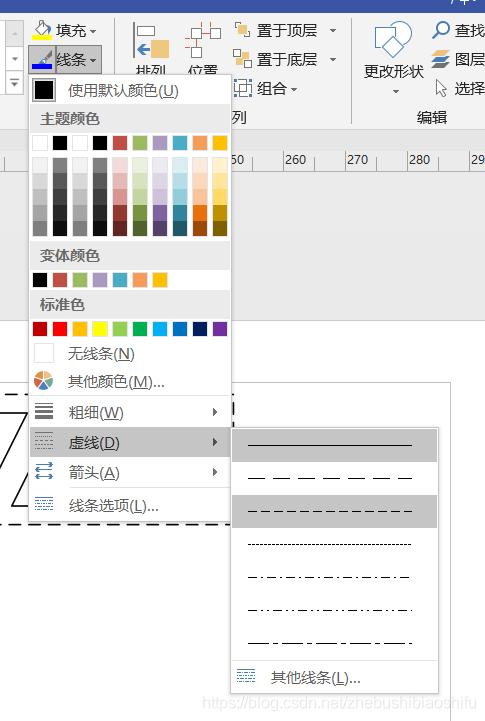Pick the light green standard color
485x721 pixels.
(120, 329)
